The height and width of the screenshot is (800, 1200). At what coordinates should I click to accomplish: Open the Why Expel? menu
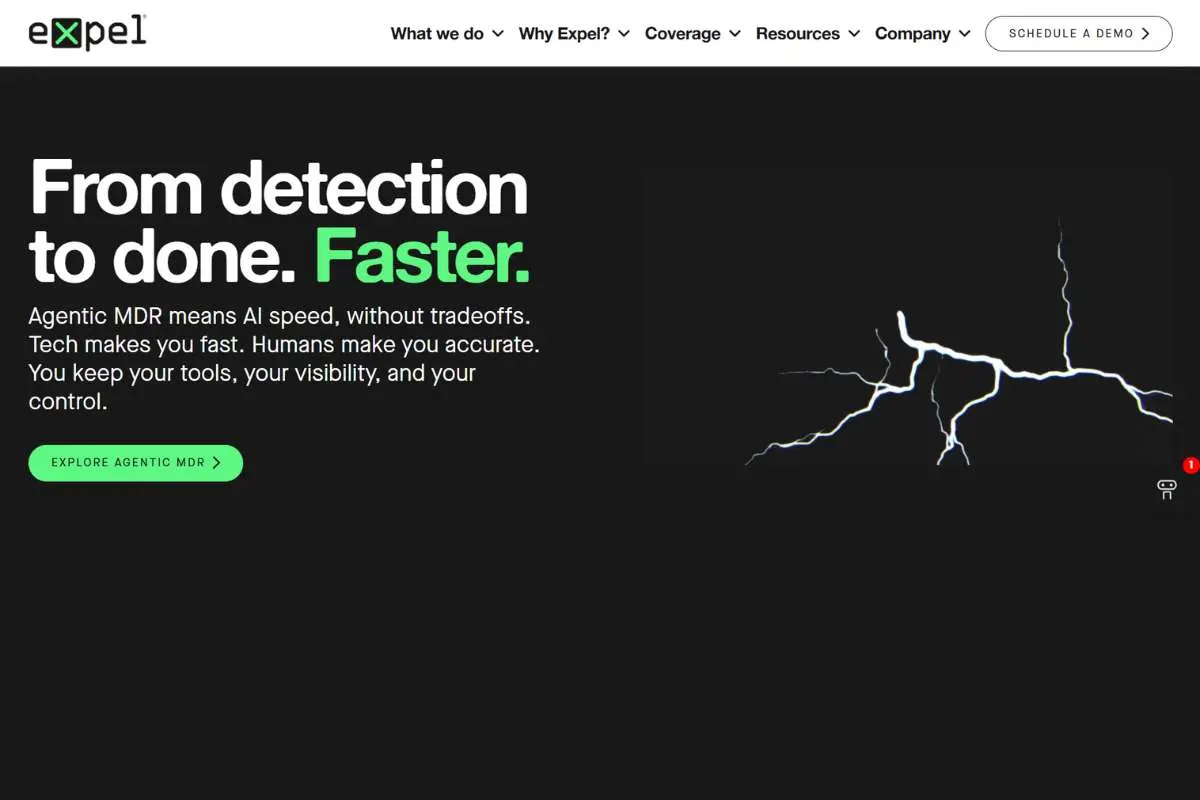pyautogui.click(x=574, y=33)
